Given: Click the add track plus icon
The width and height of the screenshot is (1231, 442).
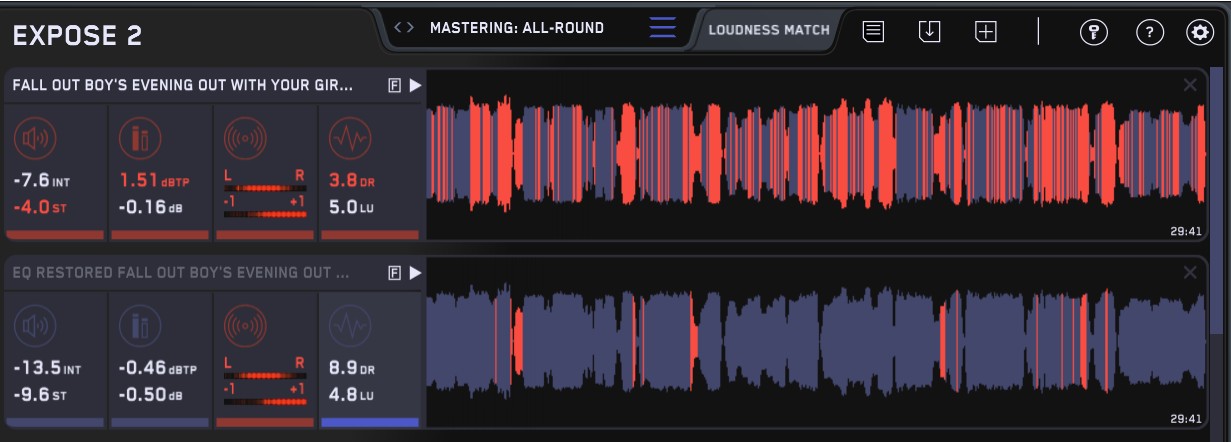Looking at the screenshot, I should point(986,31).
